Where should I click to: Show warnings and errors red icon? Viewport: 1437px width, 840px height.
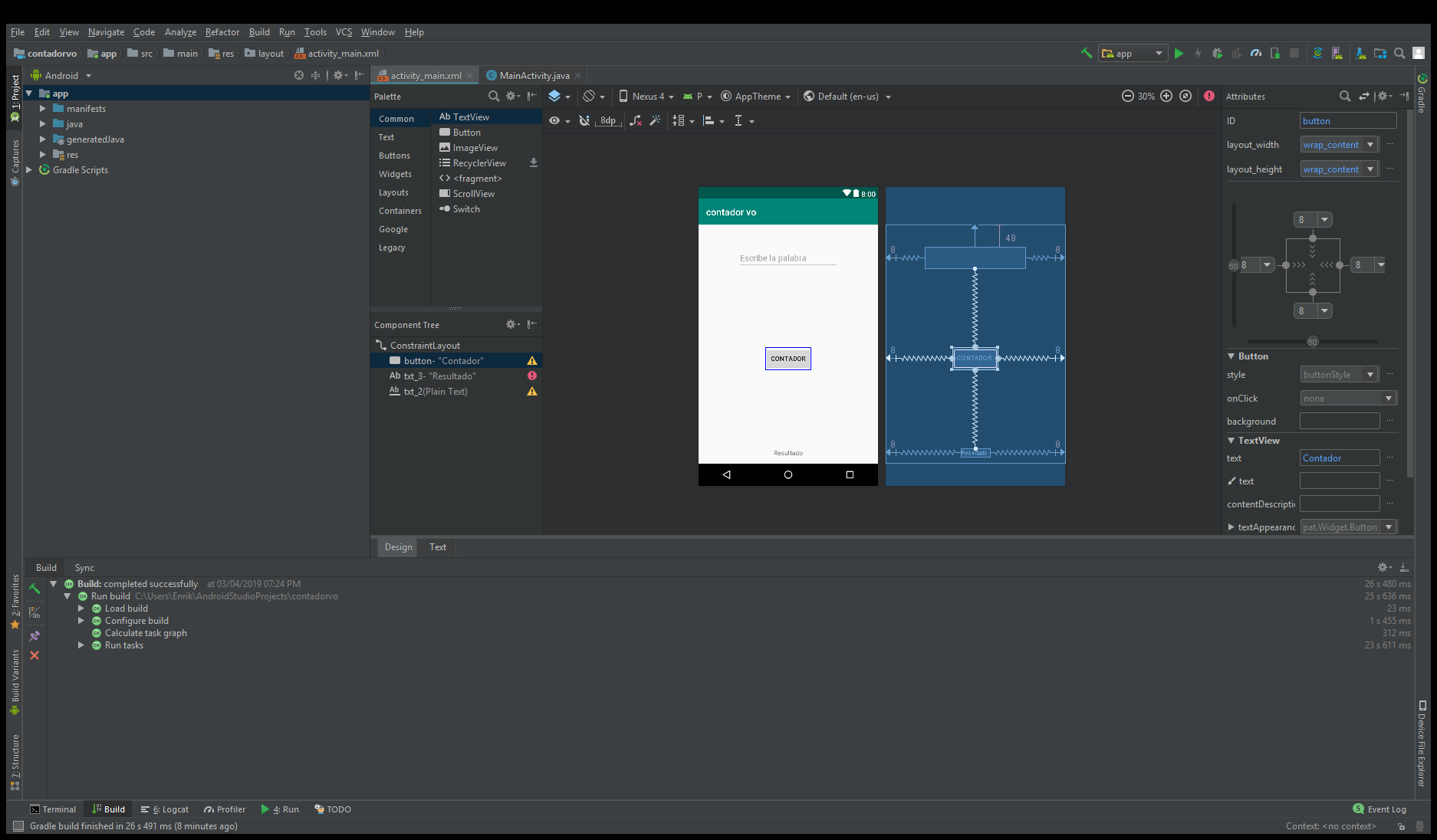[1209, 96]
